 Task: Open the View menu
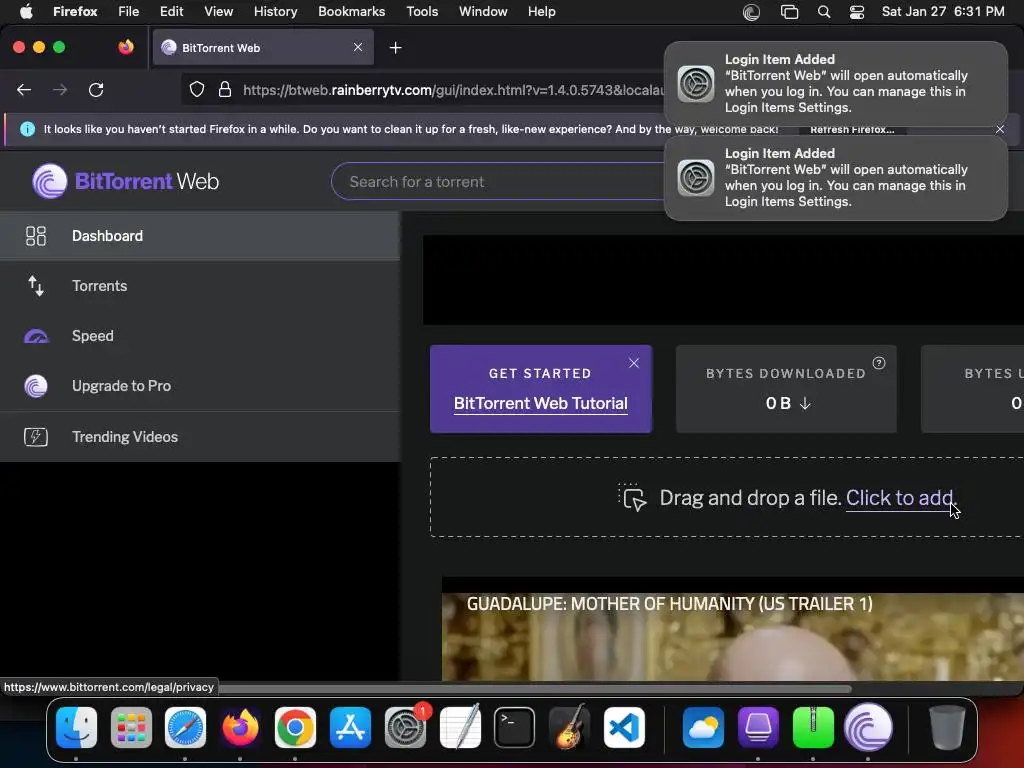point(218,12)
